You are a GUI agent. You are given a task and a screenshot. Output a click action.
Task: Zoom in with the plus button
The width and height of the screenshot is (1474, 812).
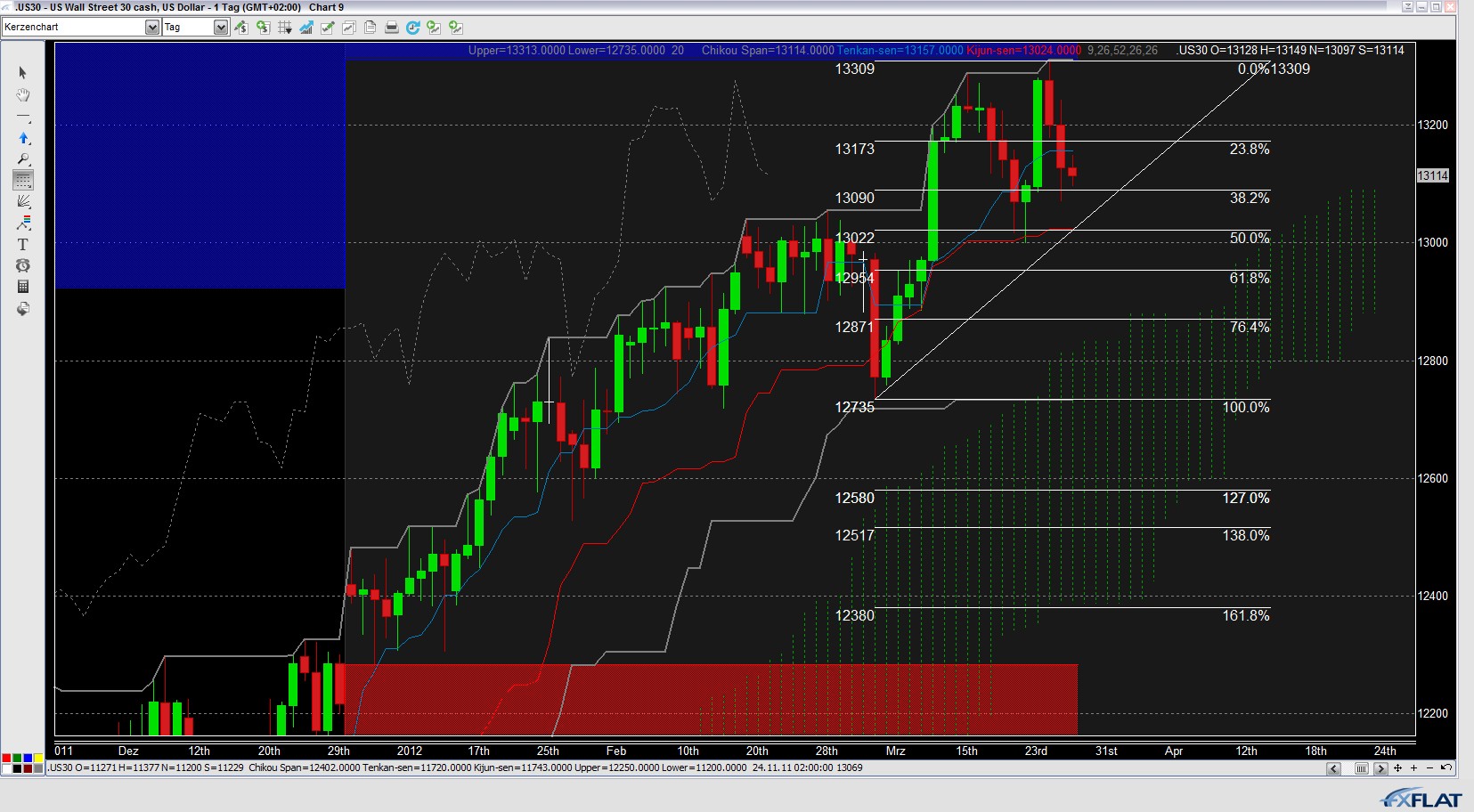tap(1413, 768)
